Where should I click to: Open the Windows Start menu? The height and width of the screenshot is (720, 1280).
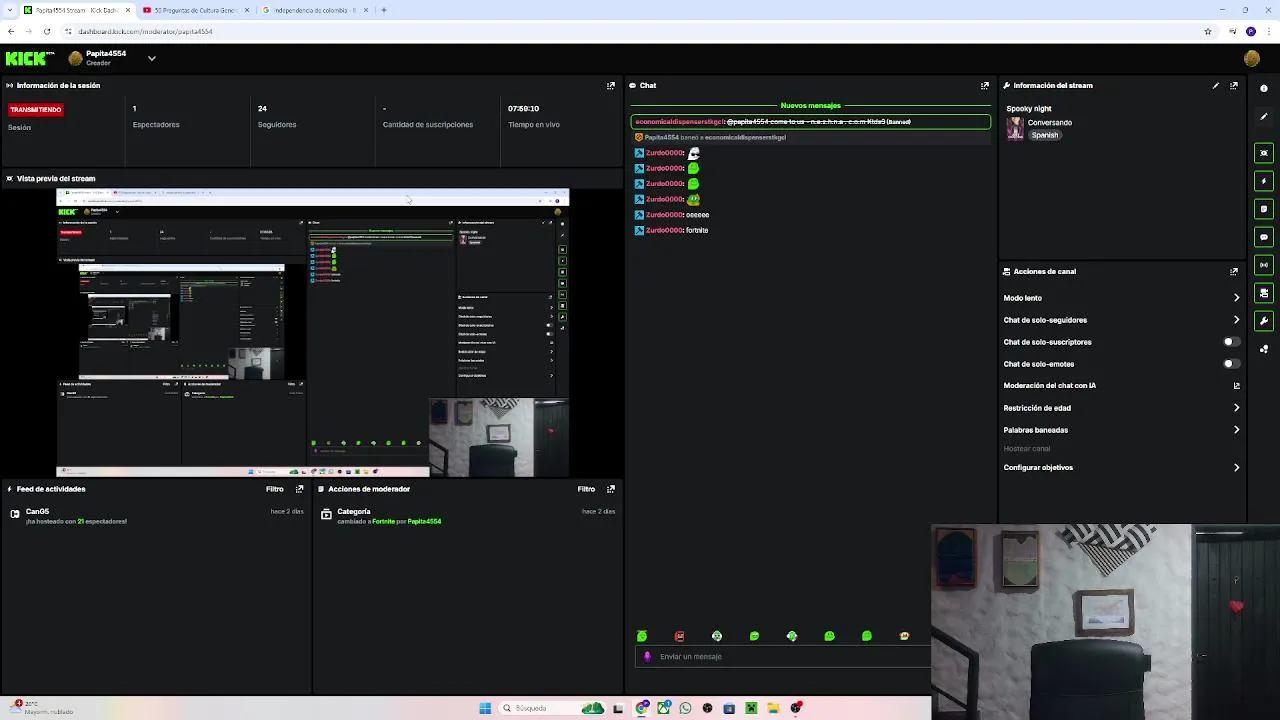click(485, 708)
